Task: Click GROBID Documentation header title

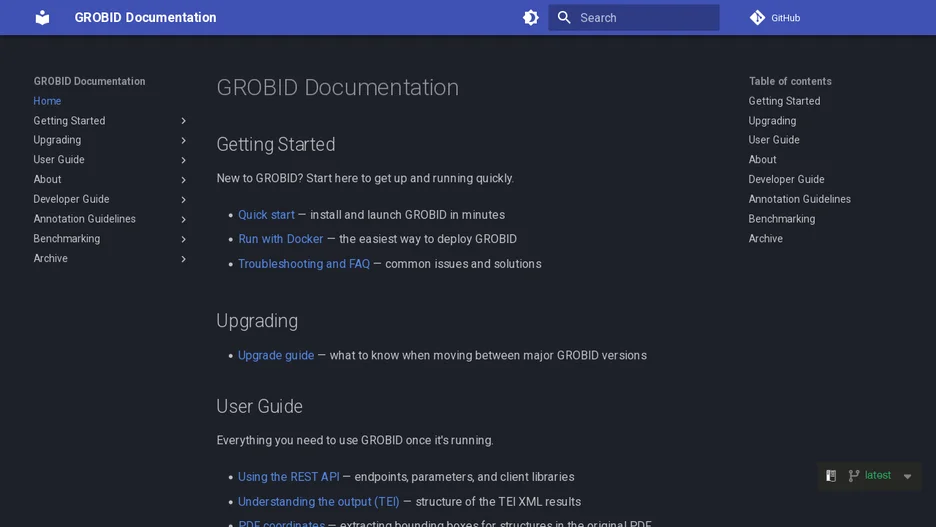Action: [146, 18]
